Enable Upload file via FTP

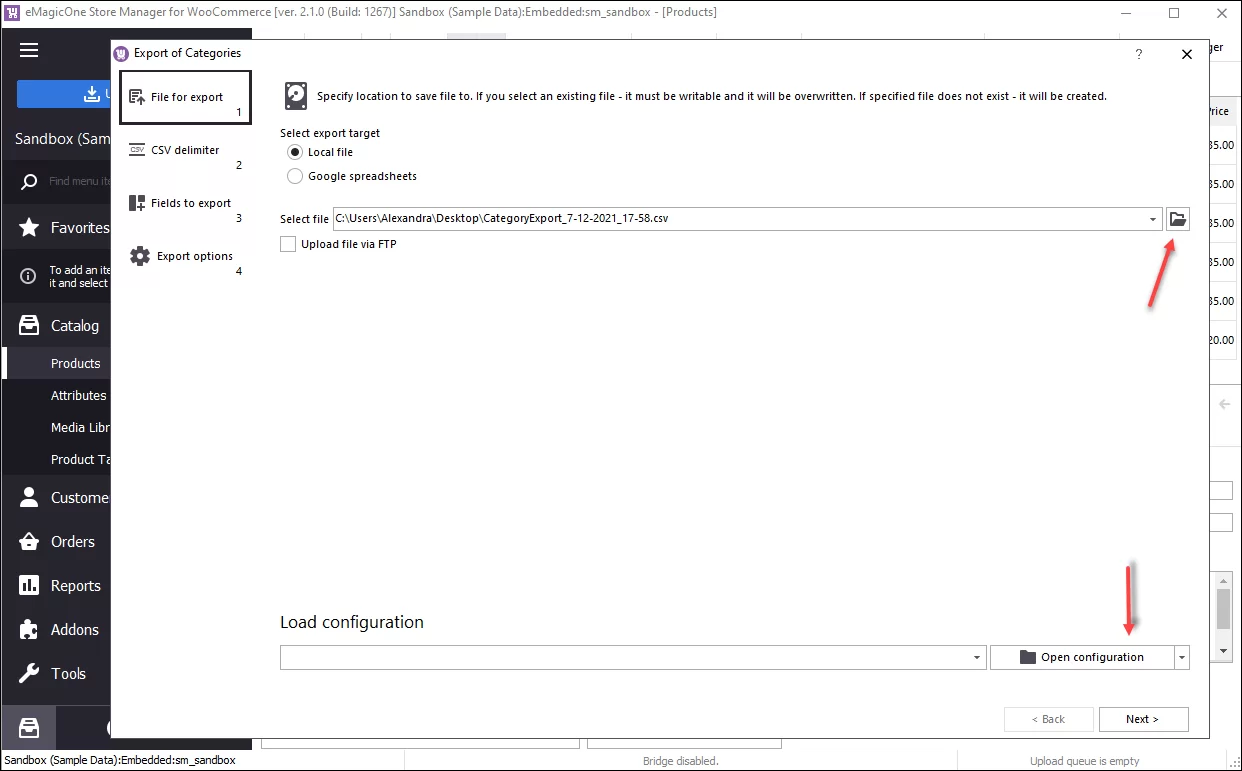[x=288, y=243]
